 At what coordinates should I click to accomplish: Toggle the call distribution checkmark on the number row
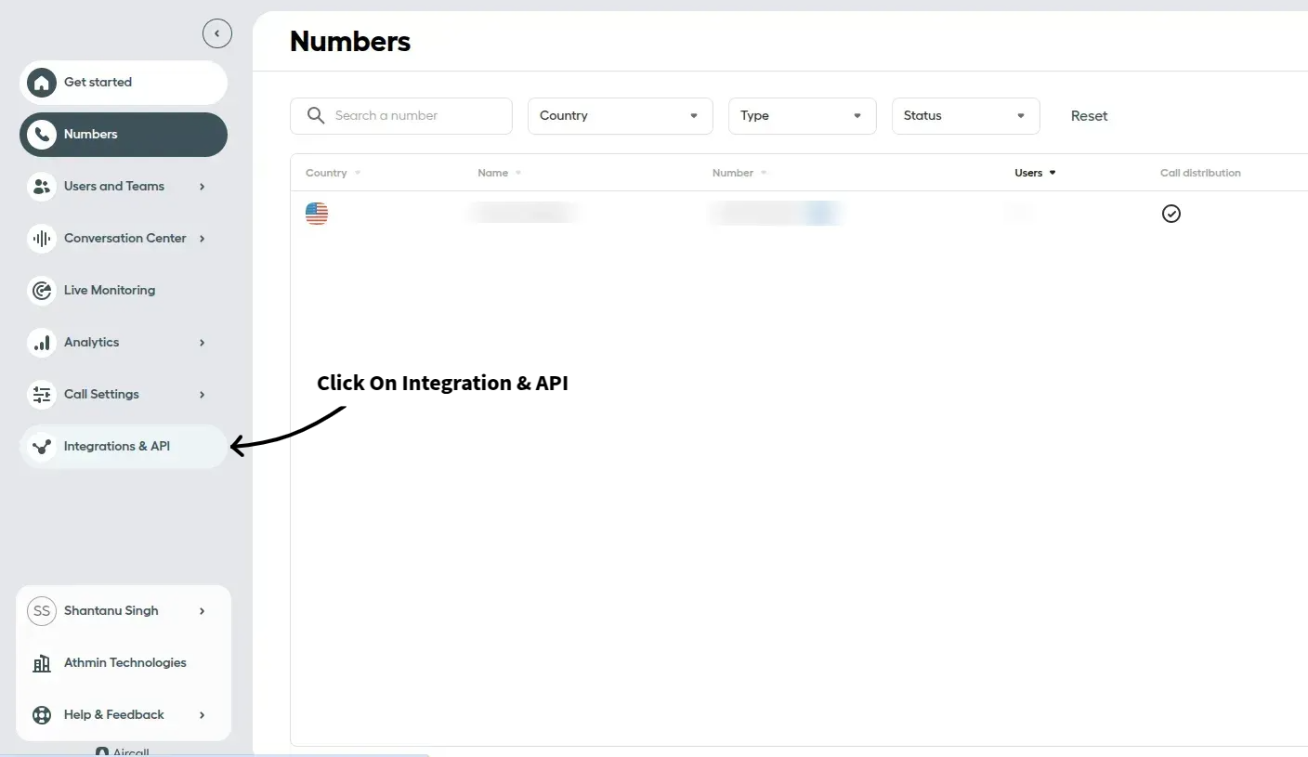(1170, 213)
